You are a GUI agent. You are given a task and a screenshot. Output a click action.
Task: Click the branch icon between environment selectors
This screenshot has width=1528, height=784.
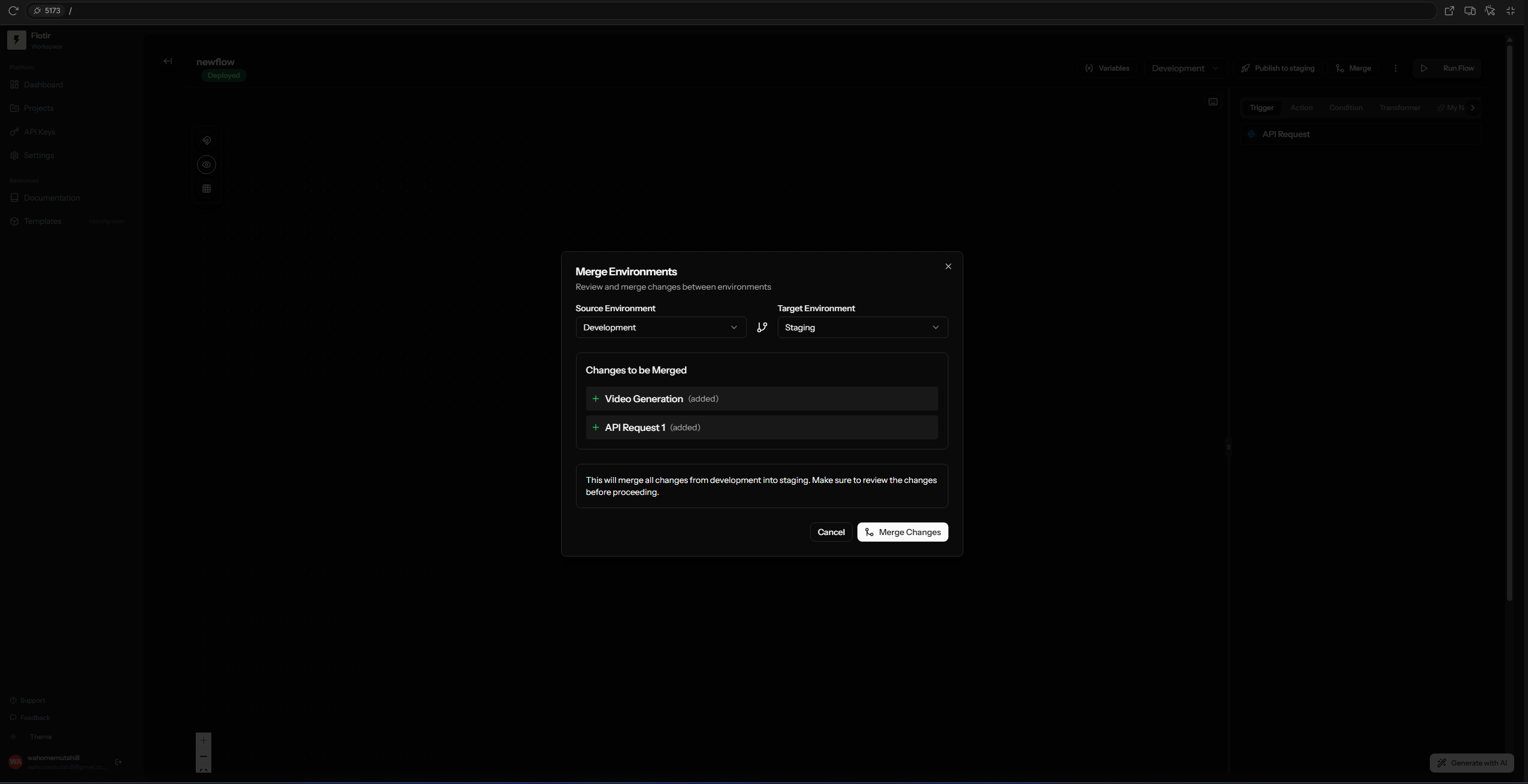click(762, 327)
